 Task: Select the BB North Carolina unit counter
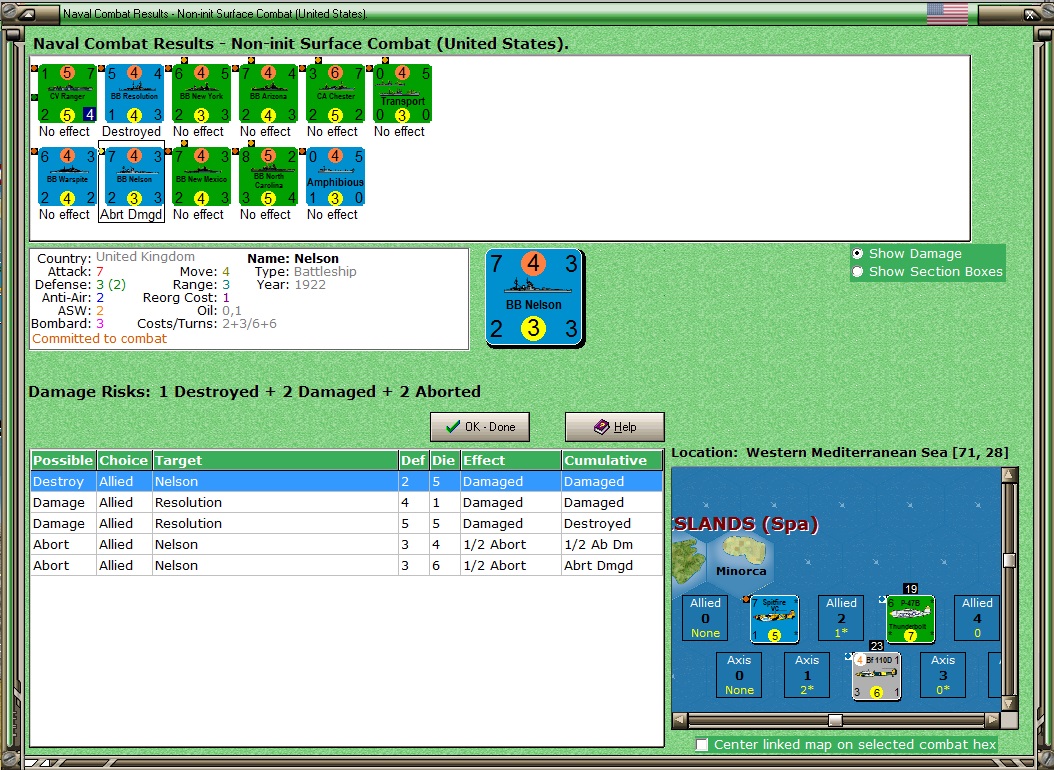(268, 177)
